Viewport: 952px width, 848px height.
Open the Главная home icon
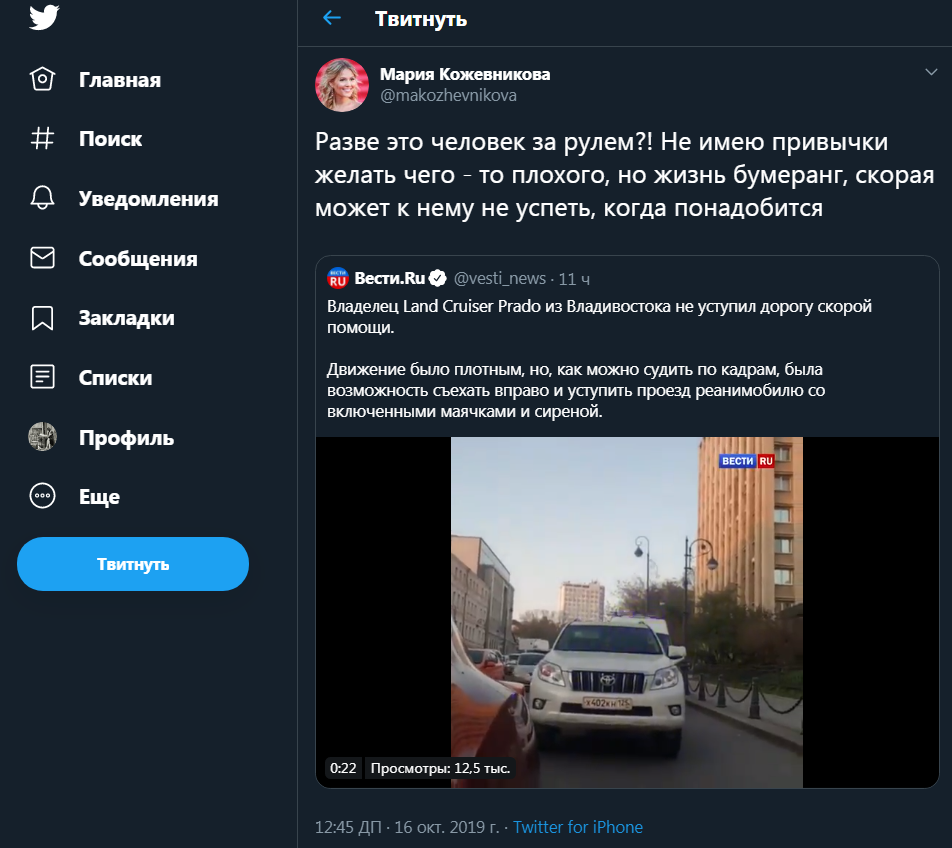click(x=42, y=80)
